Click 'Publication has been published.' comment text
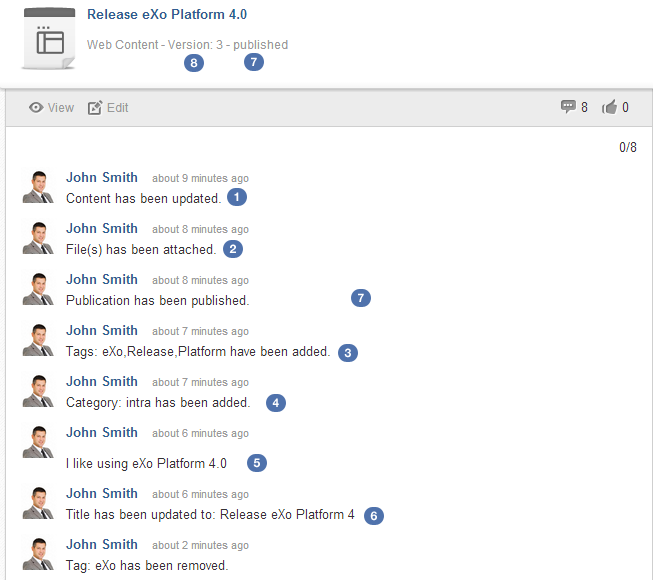Image resolution: width=653 pixels, height=580 pixels. (x=157, y=300)
